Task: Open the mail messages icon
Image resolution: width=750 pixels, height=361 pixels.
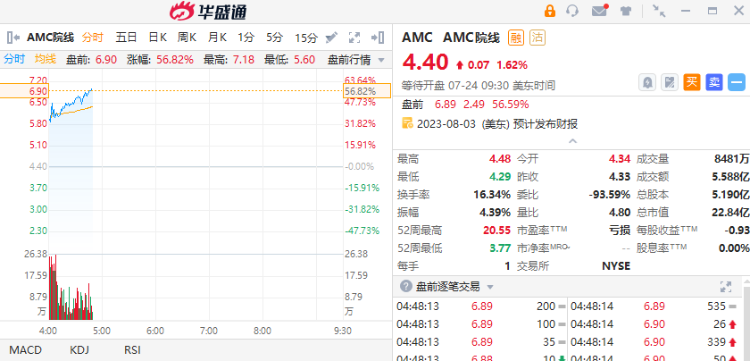Action: coord(600,11)
